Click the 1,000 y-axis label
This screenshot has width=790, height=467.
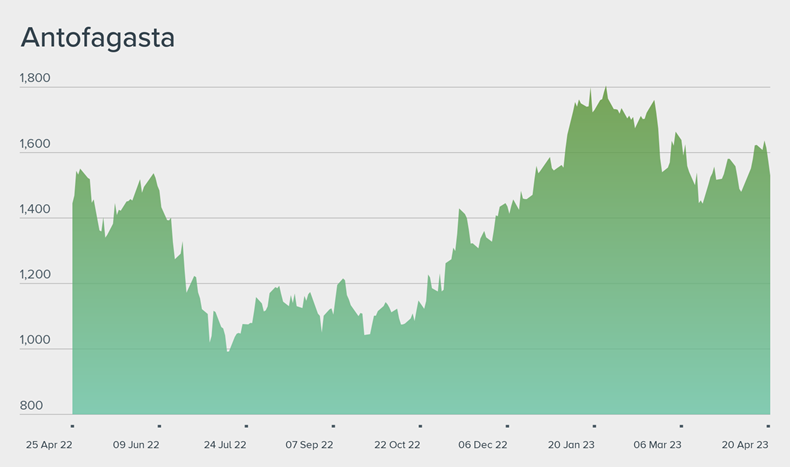(x=35, y=340)
